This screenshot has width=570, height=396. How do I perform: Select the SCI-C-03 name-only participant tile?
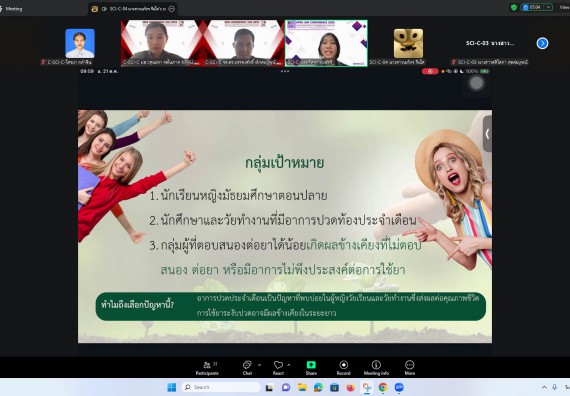click(490, 43)
